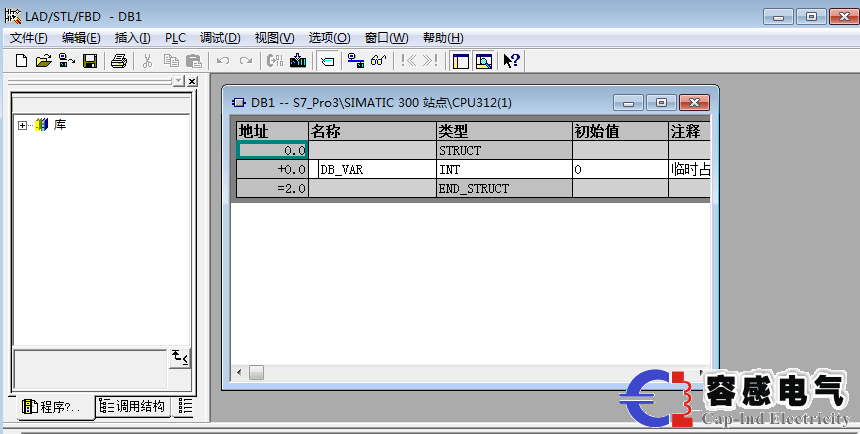Toggle the overviews panel icon
Viewport: 860px width, 434px height.
coord(461,61)
